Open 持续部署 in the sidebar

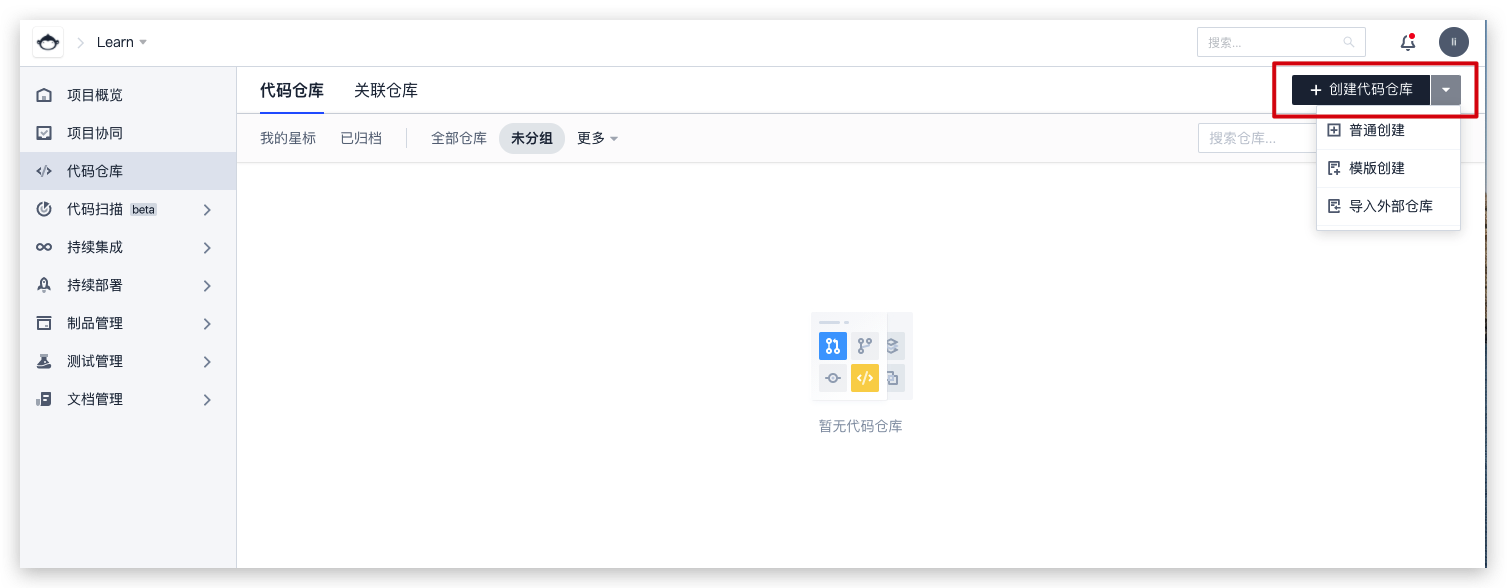click(x=128, y=285)
